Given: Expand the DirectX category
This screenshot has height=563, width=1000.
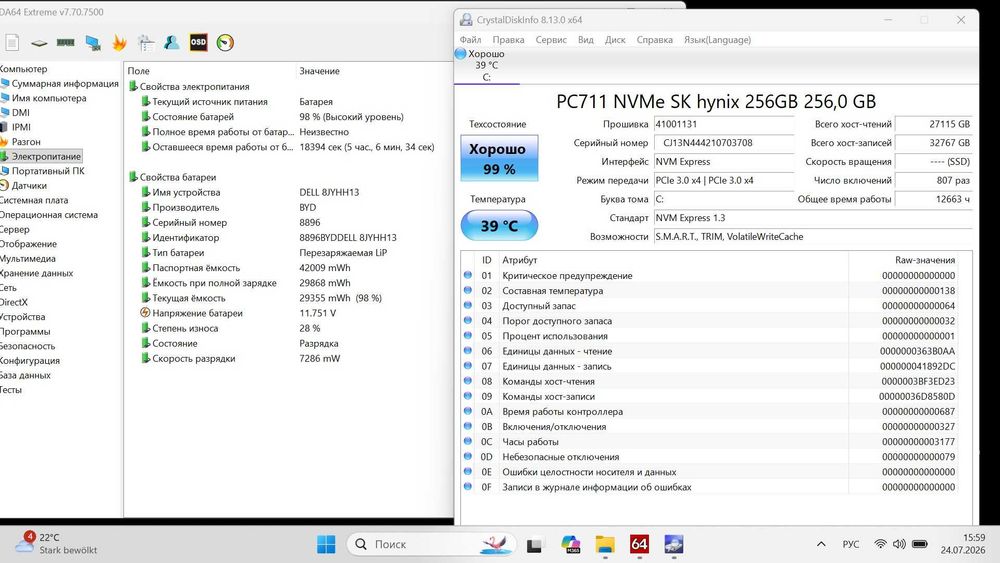Looking at the screenshot, I should 13,302.
